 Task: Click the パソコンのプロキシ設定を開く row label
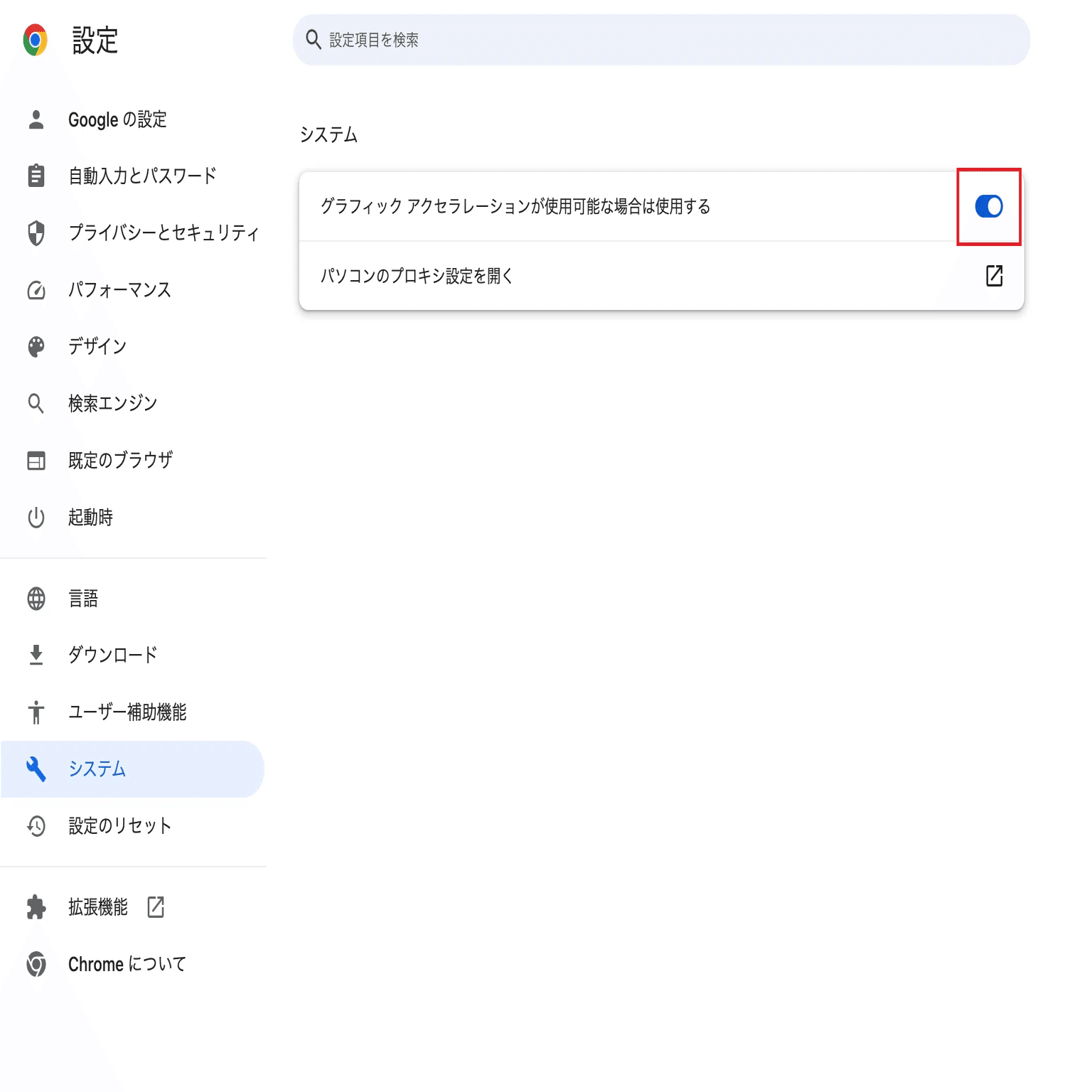[x=417, y=276]
